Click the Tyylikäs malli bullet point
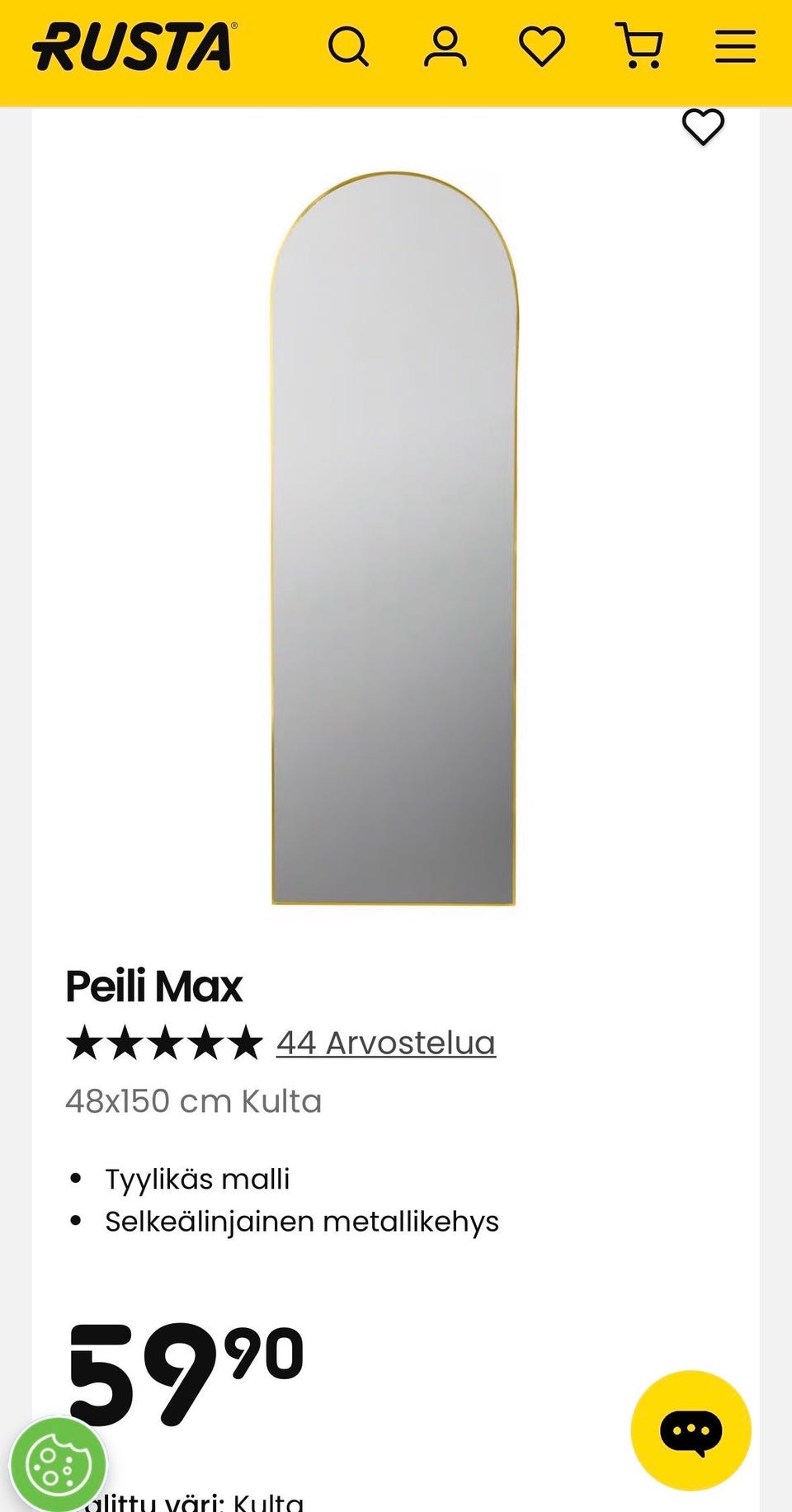Viewport: 792px width, 1512px height. click(197, 1179)
